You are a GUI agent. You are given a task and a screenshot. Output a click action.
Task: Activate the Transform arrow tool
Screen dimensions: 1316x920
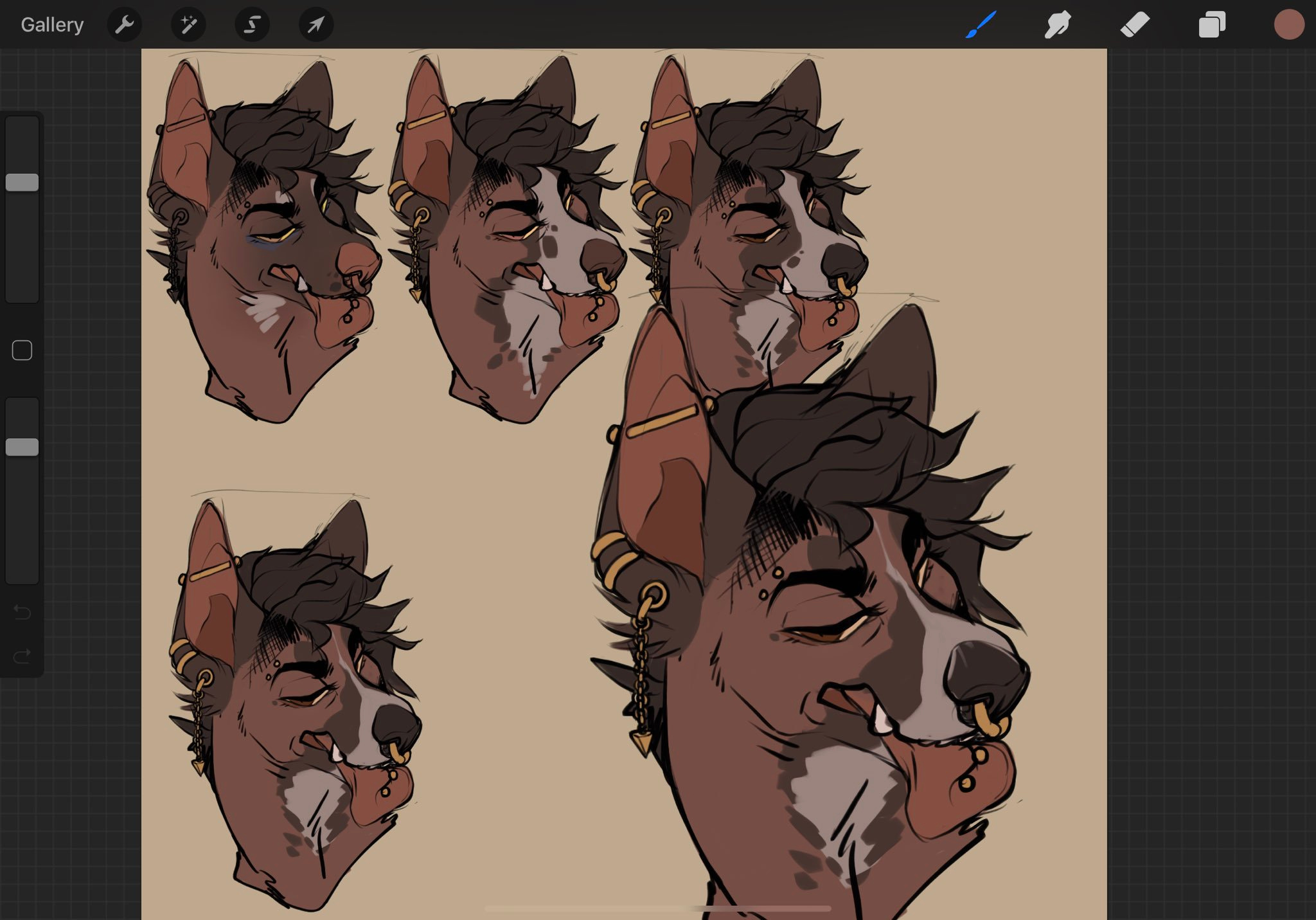pyautogui.click(x=316, y=25)
